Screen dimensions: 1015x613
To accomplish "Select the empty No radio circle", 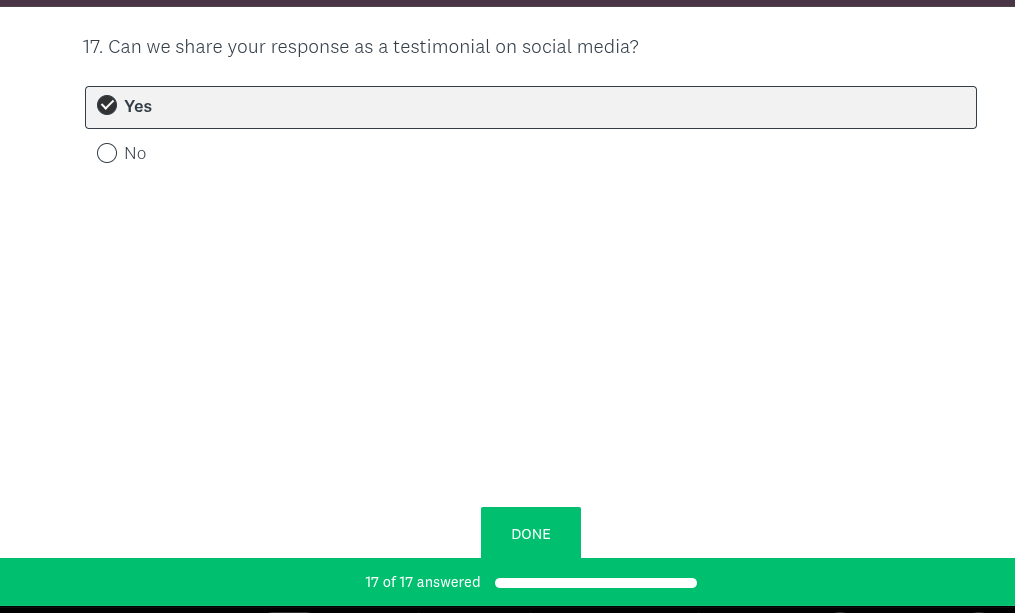I will 107,153.
